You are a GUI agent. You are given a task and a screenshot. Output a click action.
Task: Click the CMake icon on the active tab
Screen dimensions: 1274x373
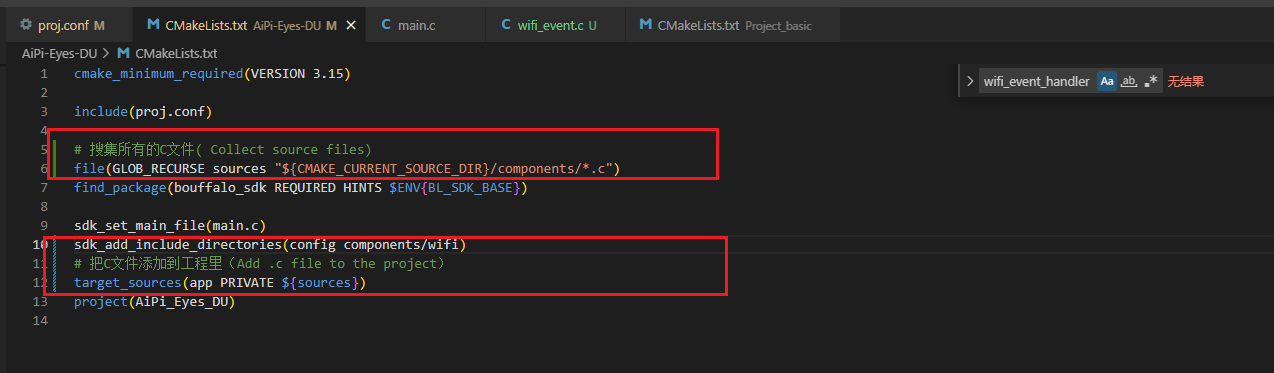point(153,25)
